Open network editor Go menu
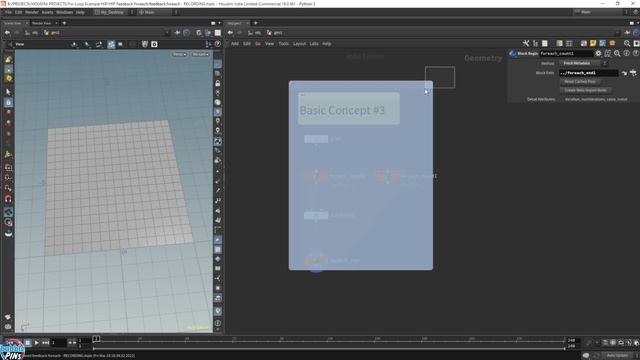Screen dimensions: 640x360 click(x=258, y=44)
